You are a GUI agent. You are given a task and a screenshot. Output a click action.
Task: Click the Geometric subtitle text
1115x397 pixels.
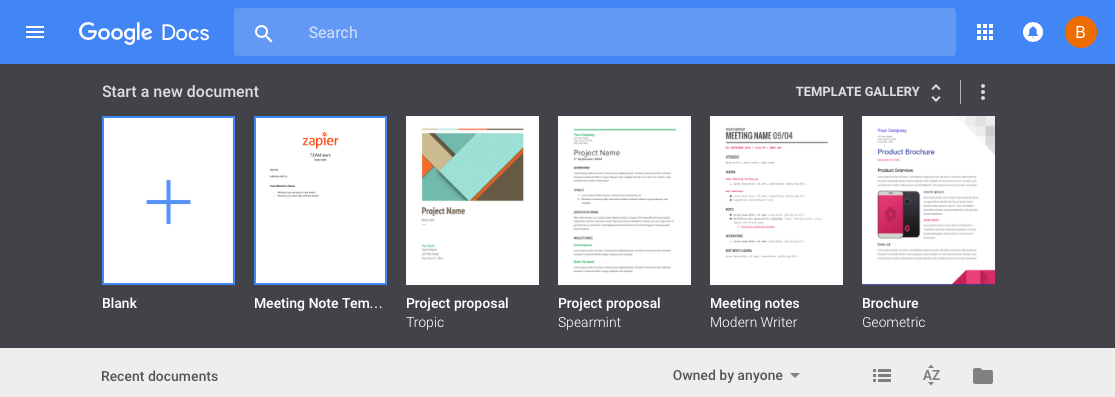(x=894, y=322)
